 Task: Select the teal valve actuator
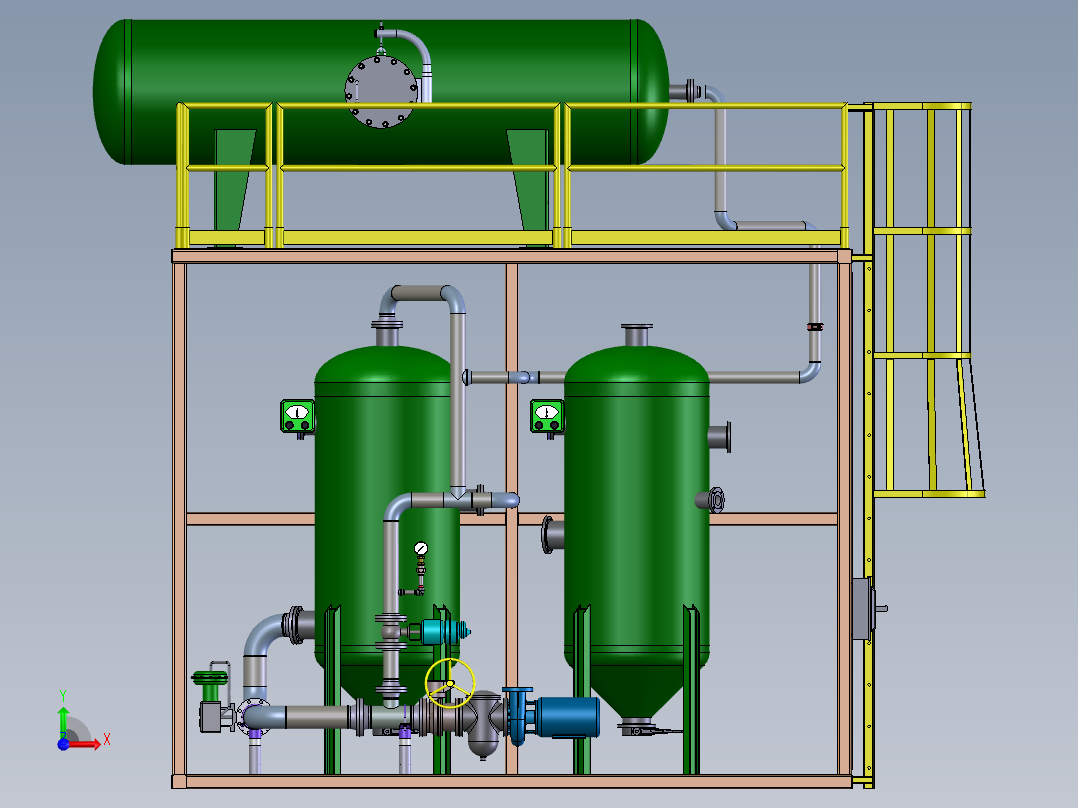443,631
